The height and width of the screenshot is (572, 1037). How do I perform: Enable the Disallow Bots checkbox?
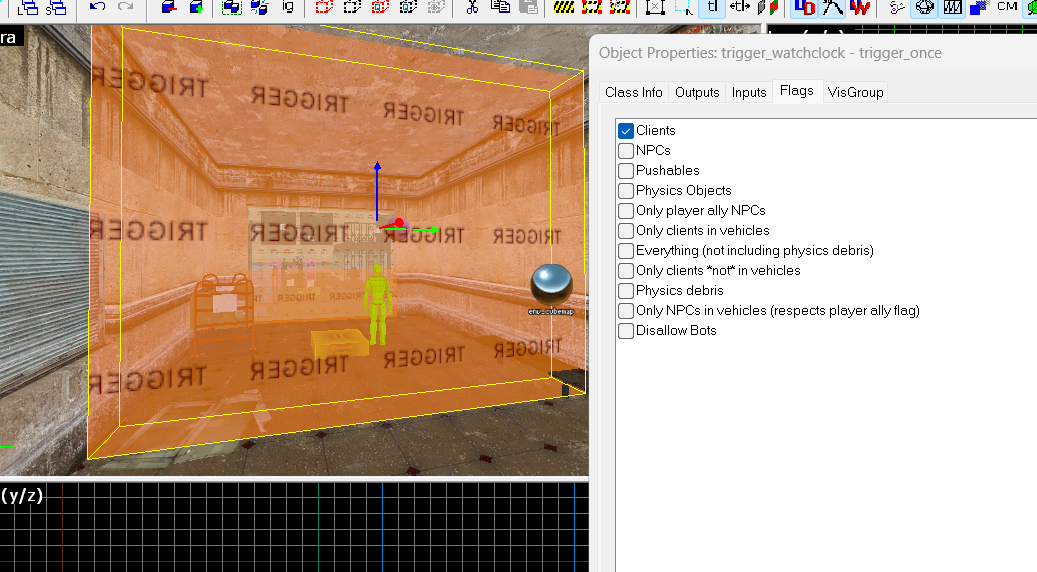point(626,331)
